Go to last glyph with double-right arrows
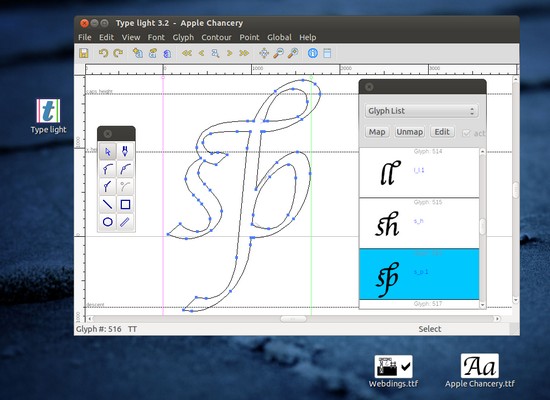The width and height of the screenshot is (550, 400). [x=244, y=53]
